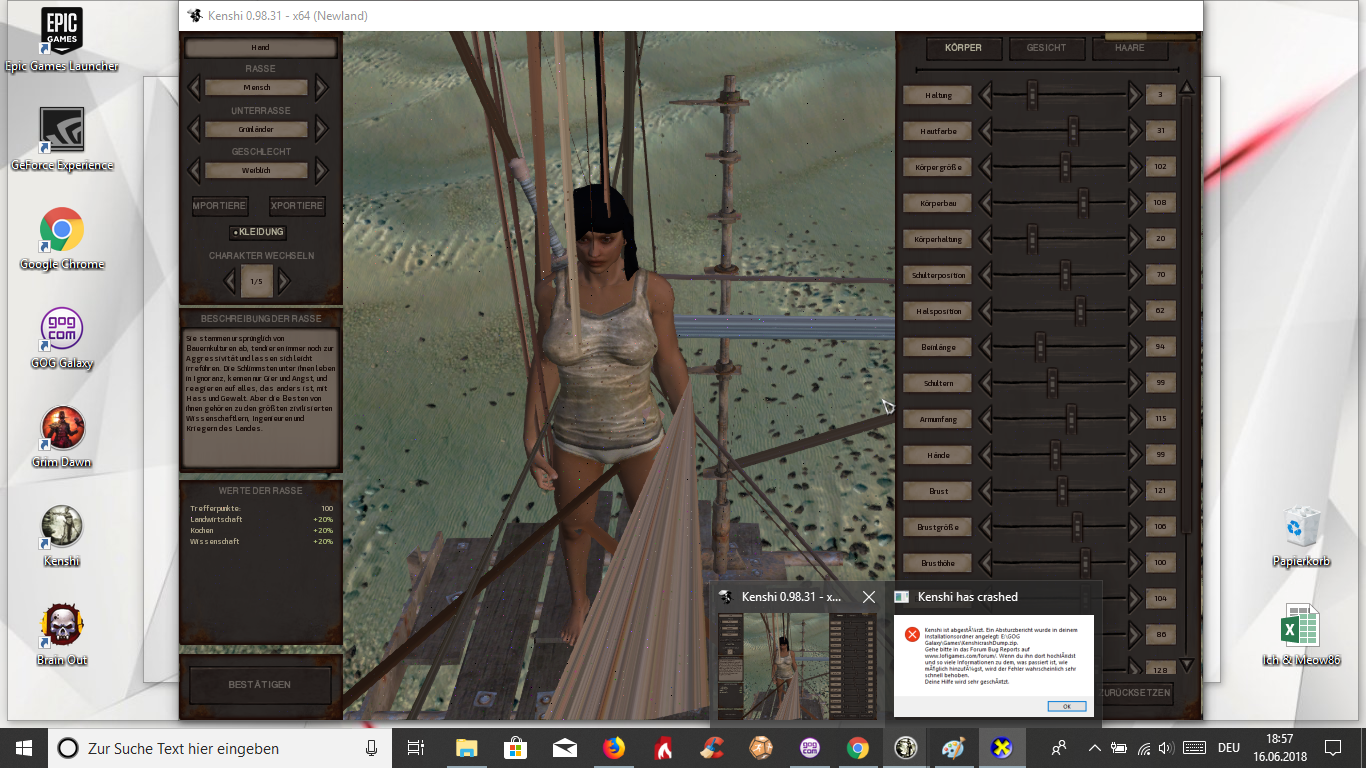This screenshot has height=768, width=1366.
Task: Click the Brust label button
Action: click(x=938, y=491)
